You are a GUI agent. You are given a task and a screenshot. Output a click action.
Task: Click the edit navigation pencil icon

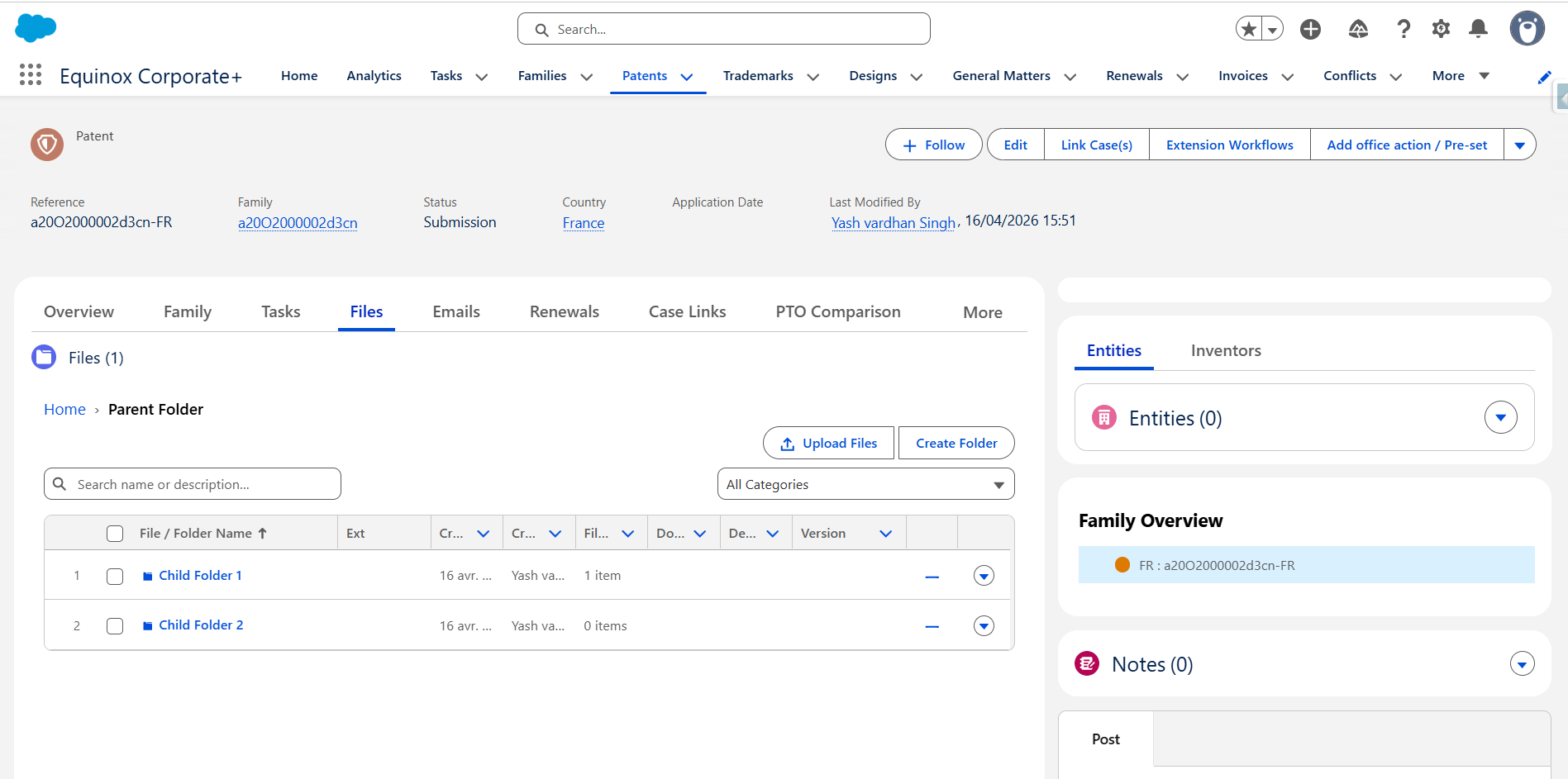pos(1544,77)
